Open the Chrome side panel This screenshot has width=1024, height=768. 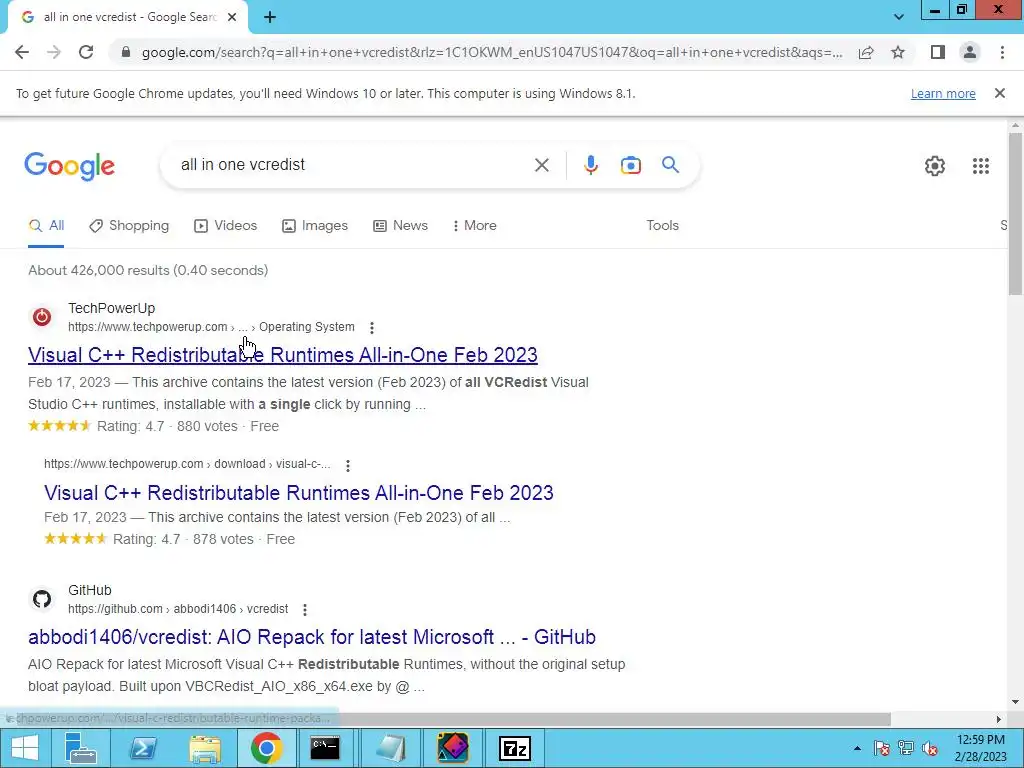click(x=938, y=52)
